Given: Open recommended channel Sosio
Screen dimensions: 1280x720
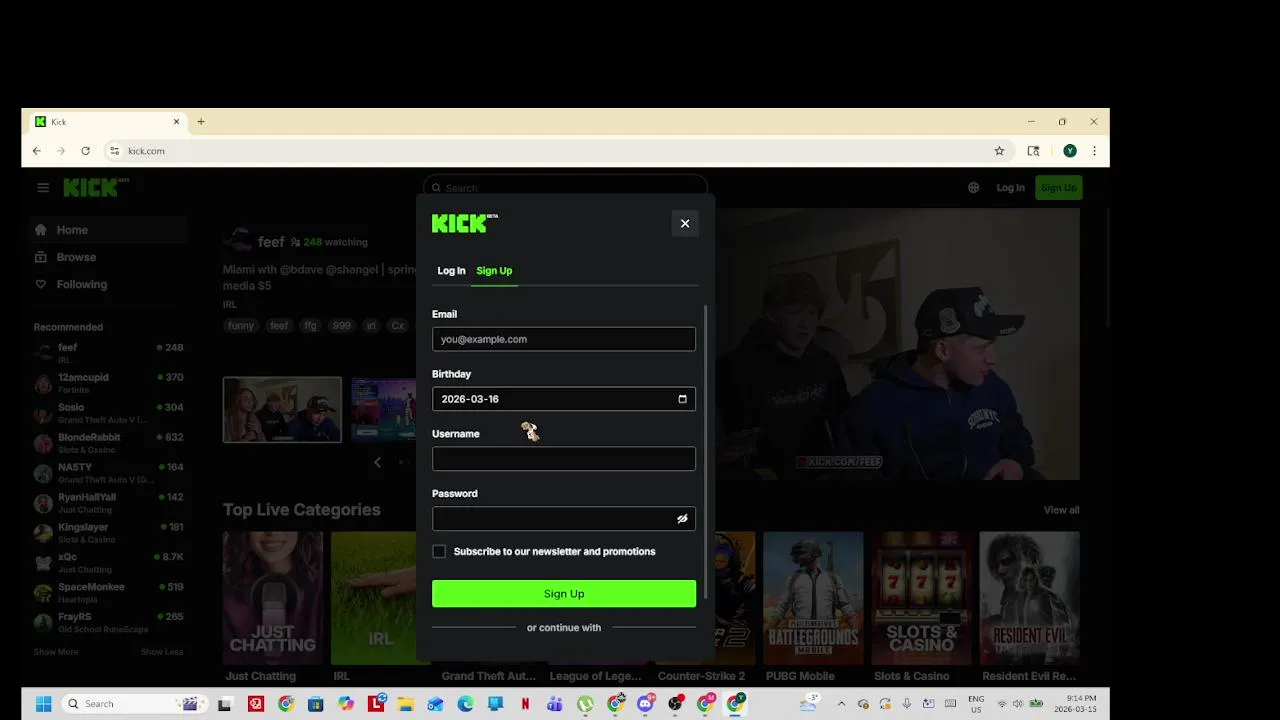Looking at the screenshot, I should point(108,413).
